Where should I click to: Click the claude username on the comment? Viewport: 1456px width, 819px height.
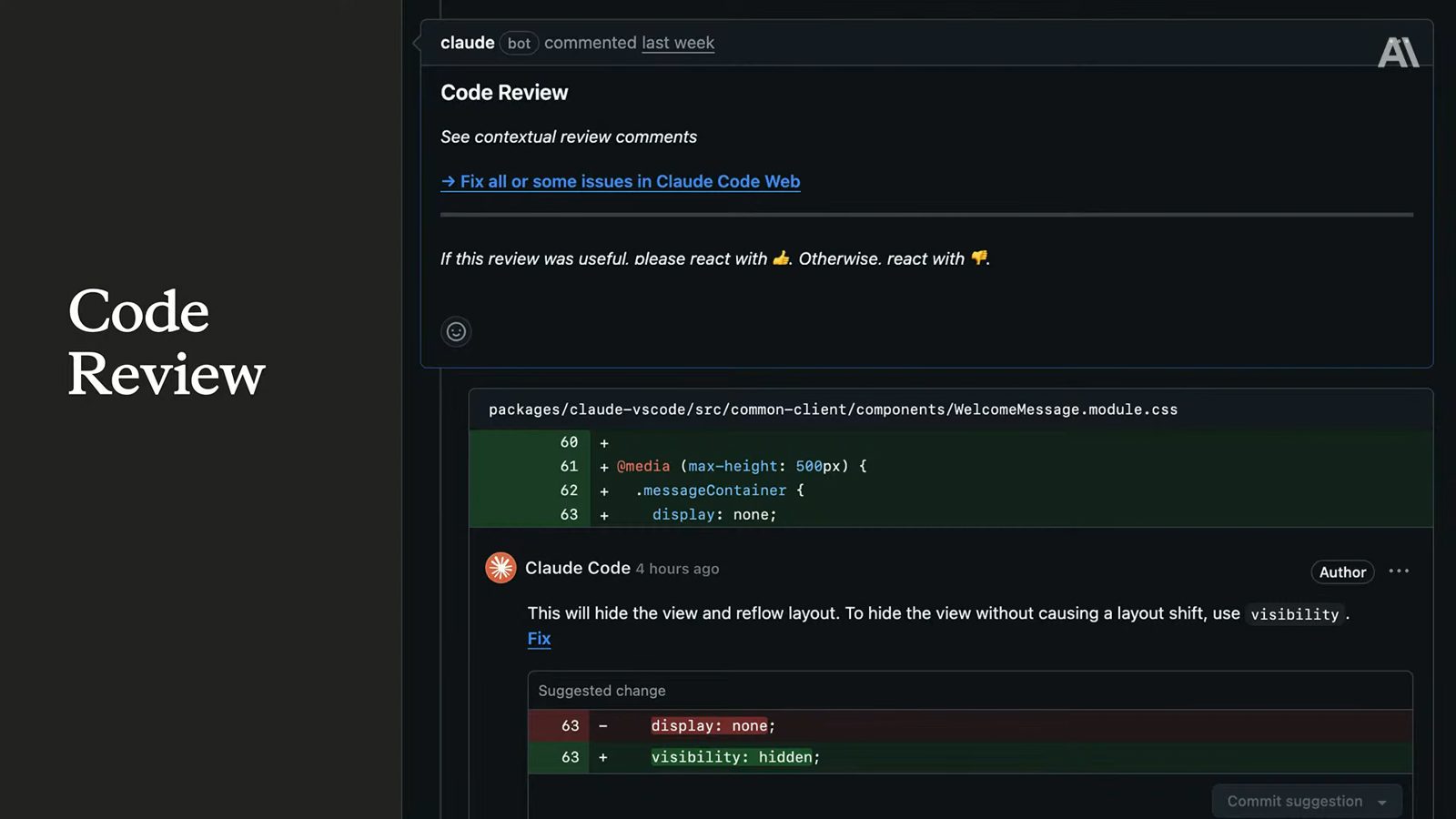[468, 43]
